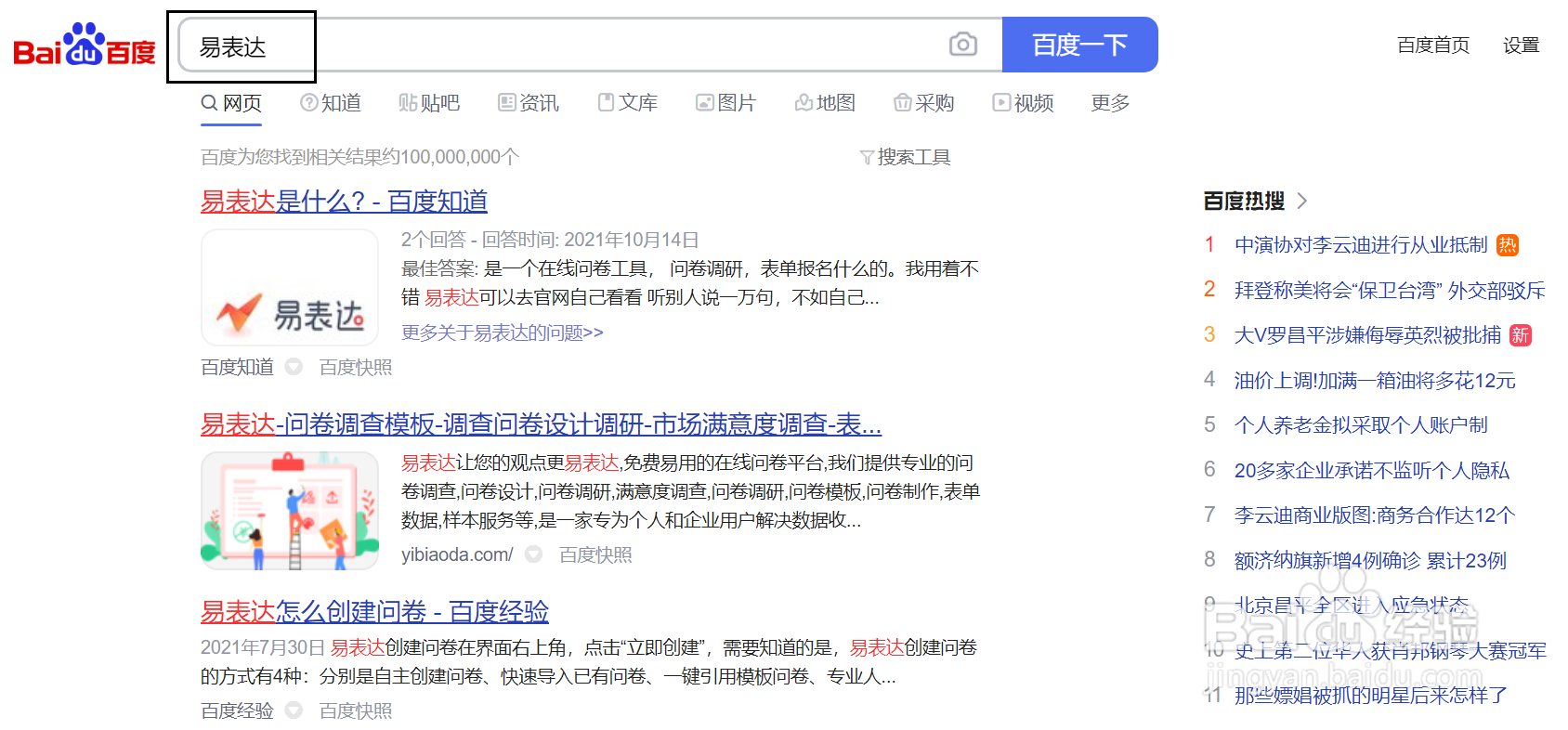
Task: Open hot search 油价上调!加满一箱油将多花12元
Action: [1375, 380]
